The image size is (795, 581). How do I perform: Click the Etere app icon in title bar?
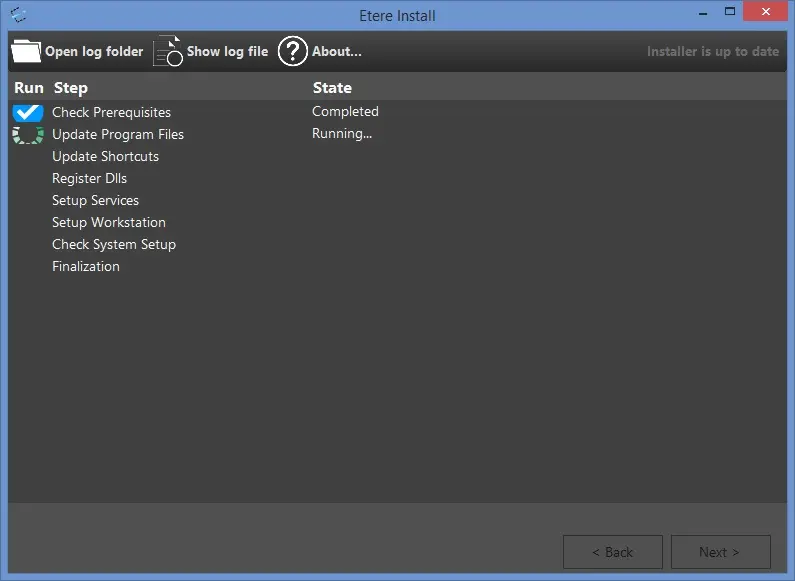[x=18, y=14]
